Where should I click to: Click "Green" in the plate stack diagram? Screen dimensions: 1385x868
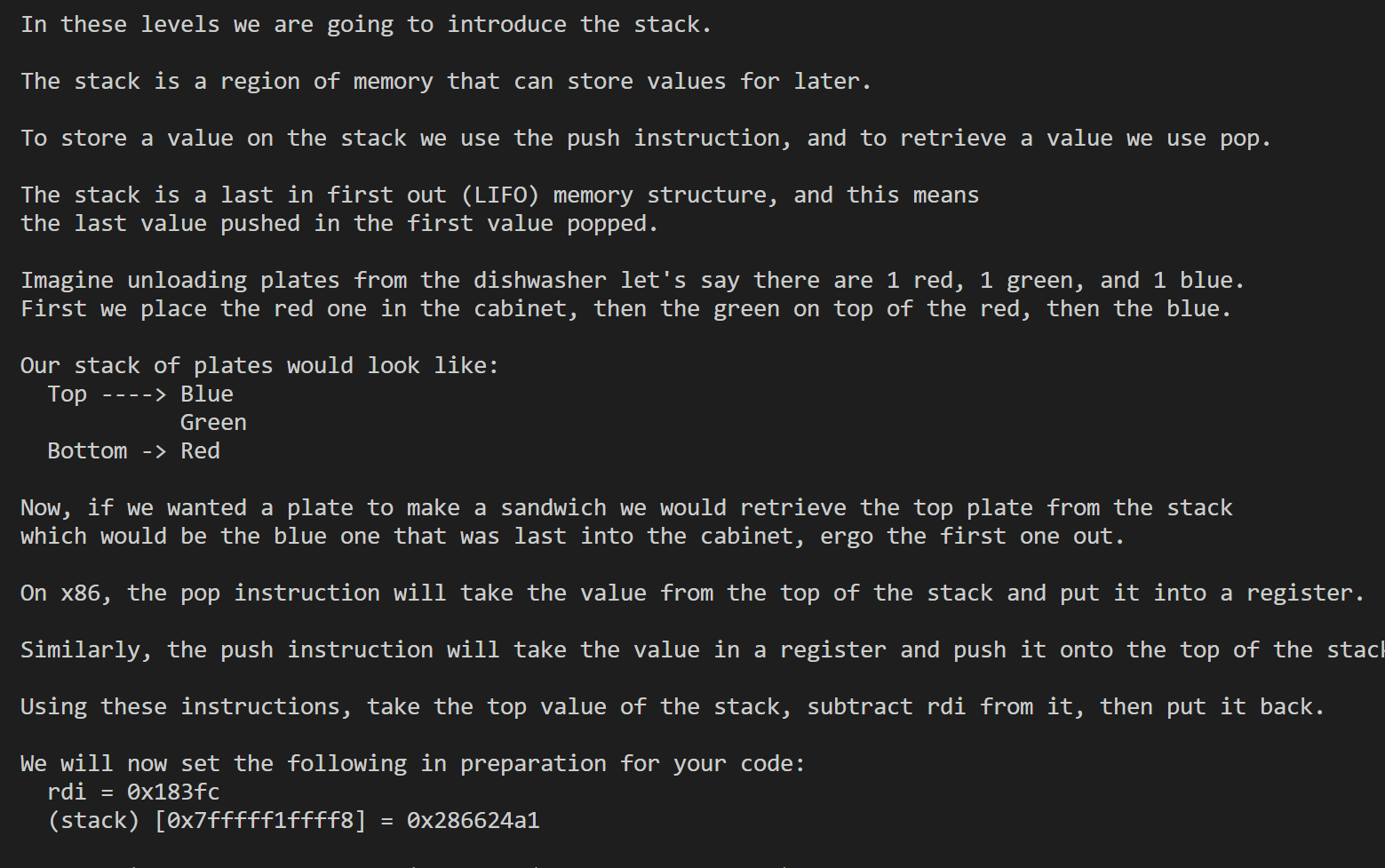coord(213,422)
